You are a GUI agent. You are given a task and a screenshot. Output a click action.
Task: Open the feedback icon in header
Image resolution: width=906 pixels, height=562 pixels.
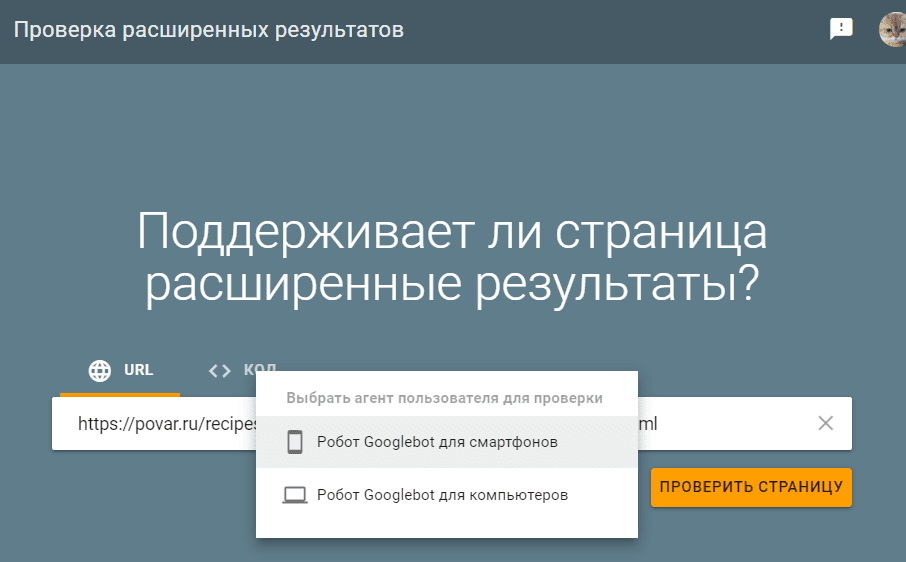point(841,28)
